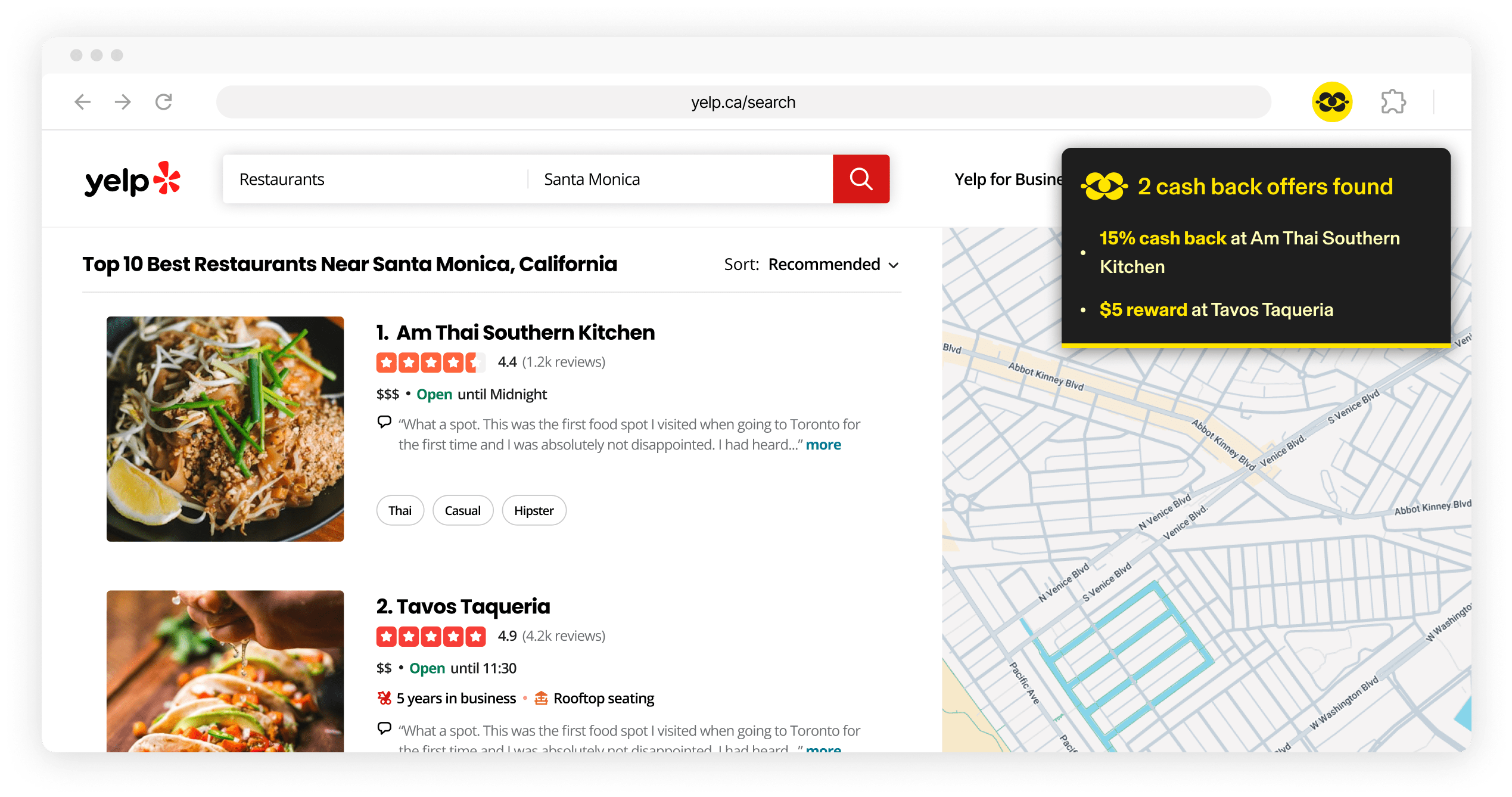Click the browser forward arrow

tap(123, 102)
